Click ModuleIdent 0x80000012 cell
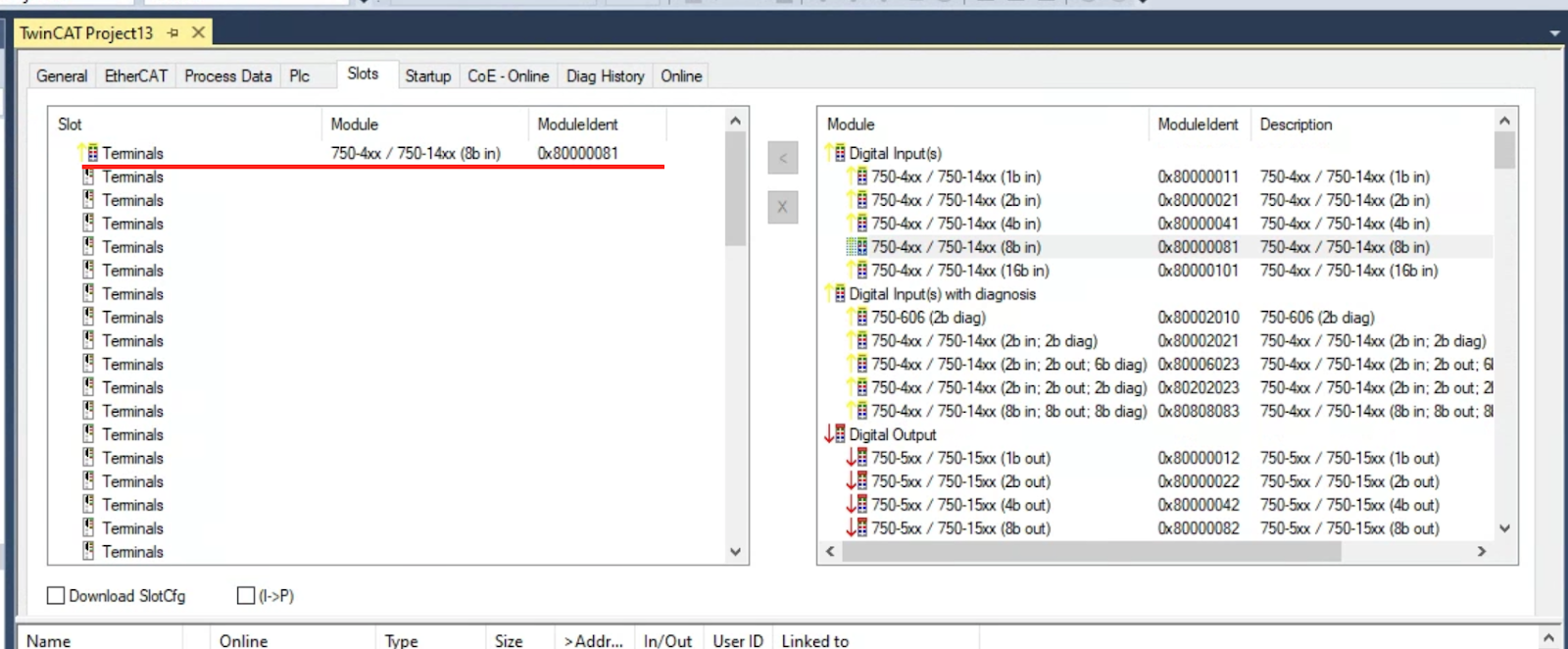 click(x=1199, y=458)
